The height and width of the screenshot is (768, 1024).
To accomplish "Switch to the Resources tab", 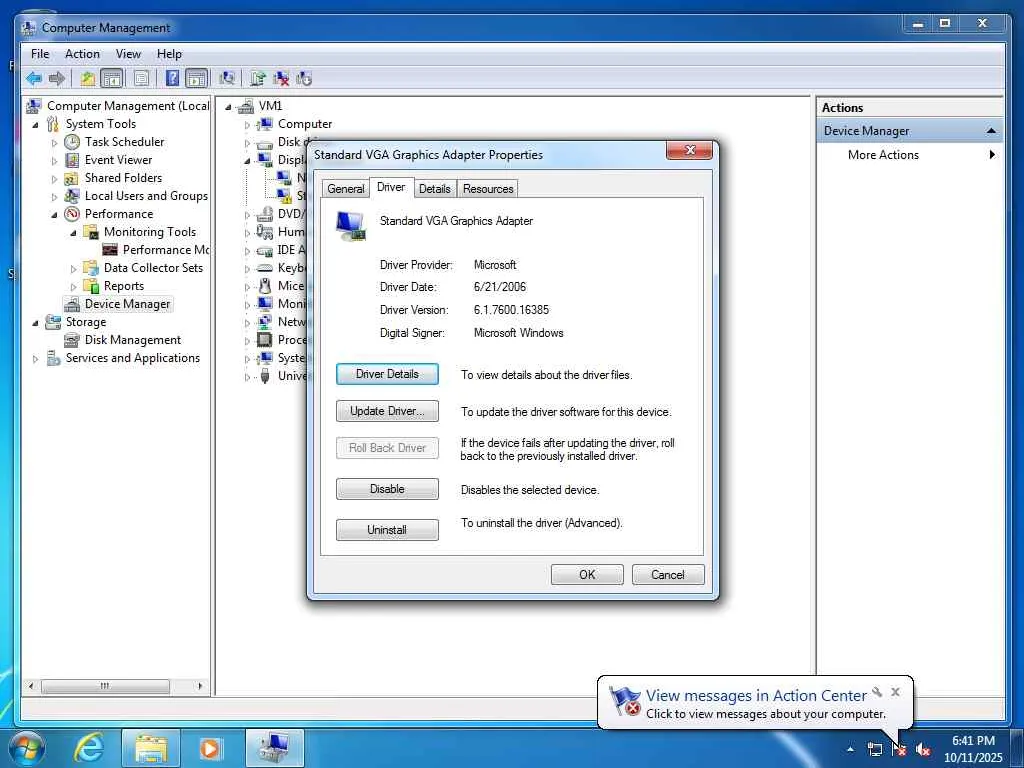I will click(x=488, y=189).
